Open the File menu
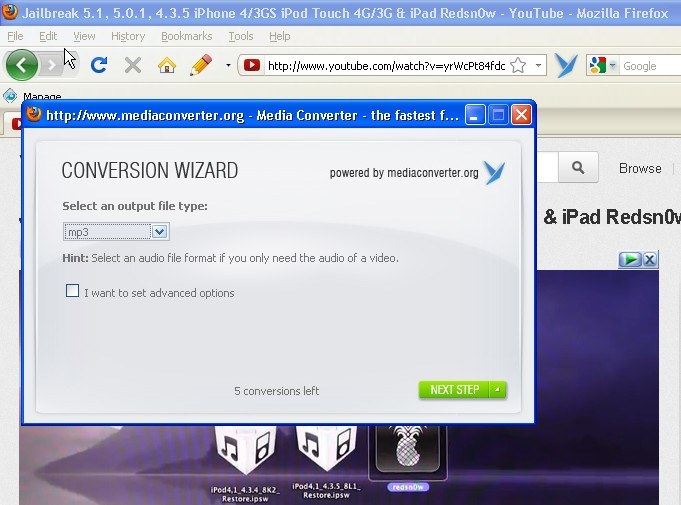Screen dimensions: 681x505 pos(15,36)
